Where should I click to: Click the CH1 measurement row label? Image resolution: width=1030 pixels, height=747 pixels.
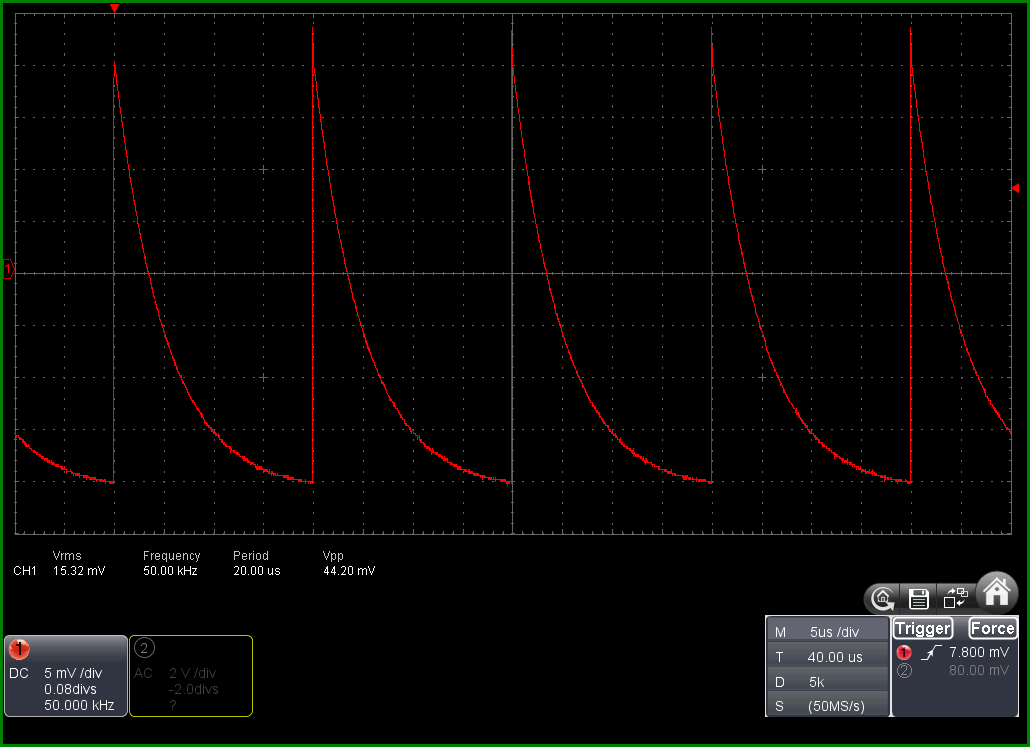[x=25, y=571]
